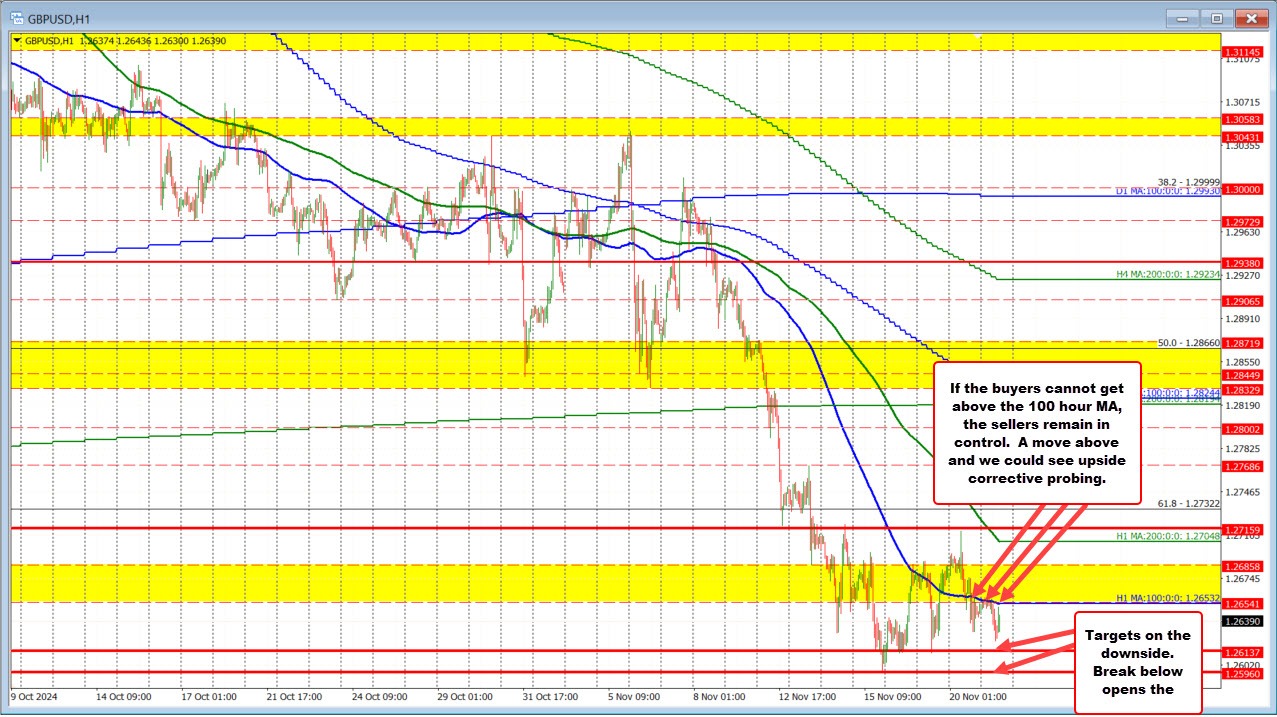Click the 1.29630 price scale value
This screenshot has height=717, width=1277.
[x=1244, y=232]
